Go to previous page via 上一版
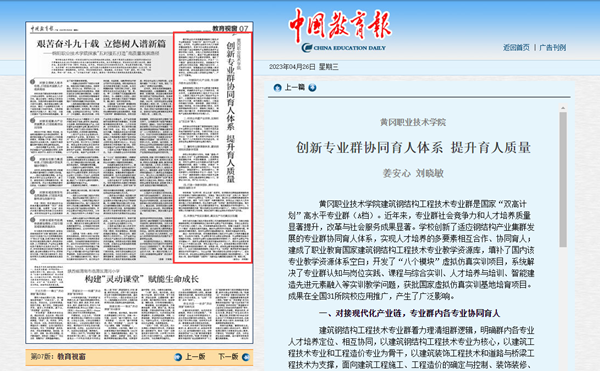 (195, 356)
